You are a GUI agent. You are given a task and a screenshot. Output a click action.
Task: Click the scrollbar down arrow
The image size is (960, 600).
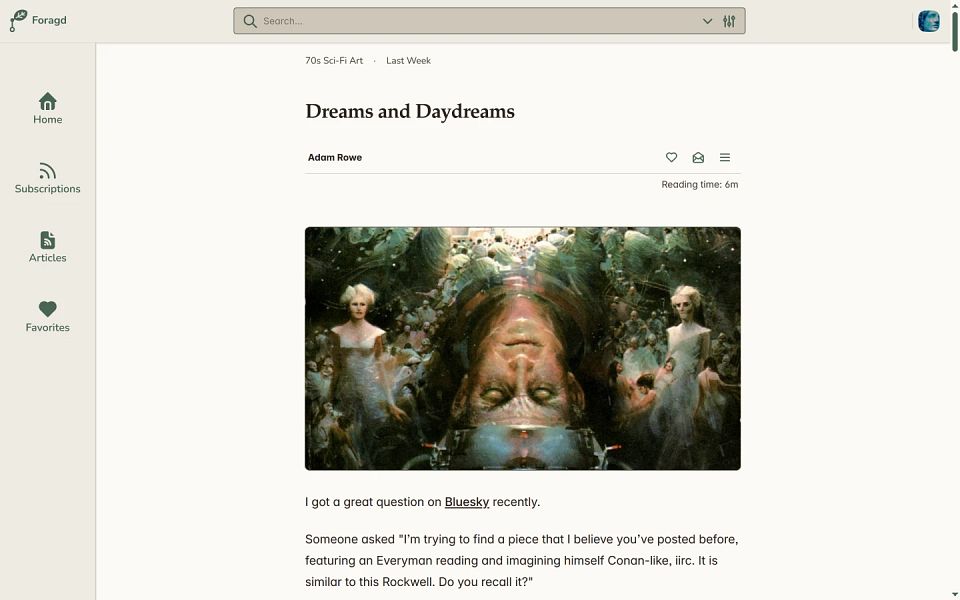point(954,596)
